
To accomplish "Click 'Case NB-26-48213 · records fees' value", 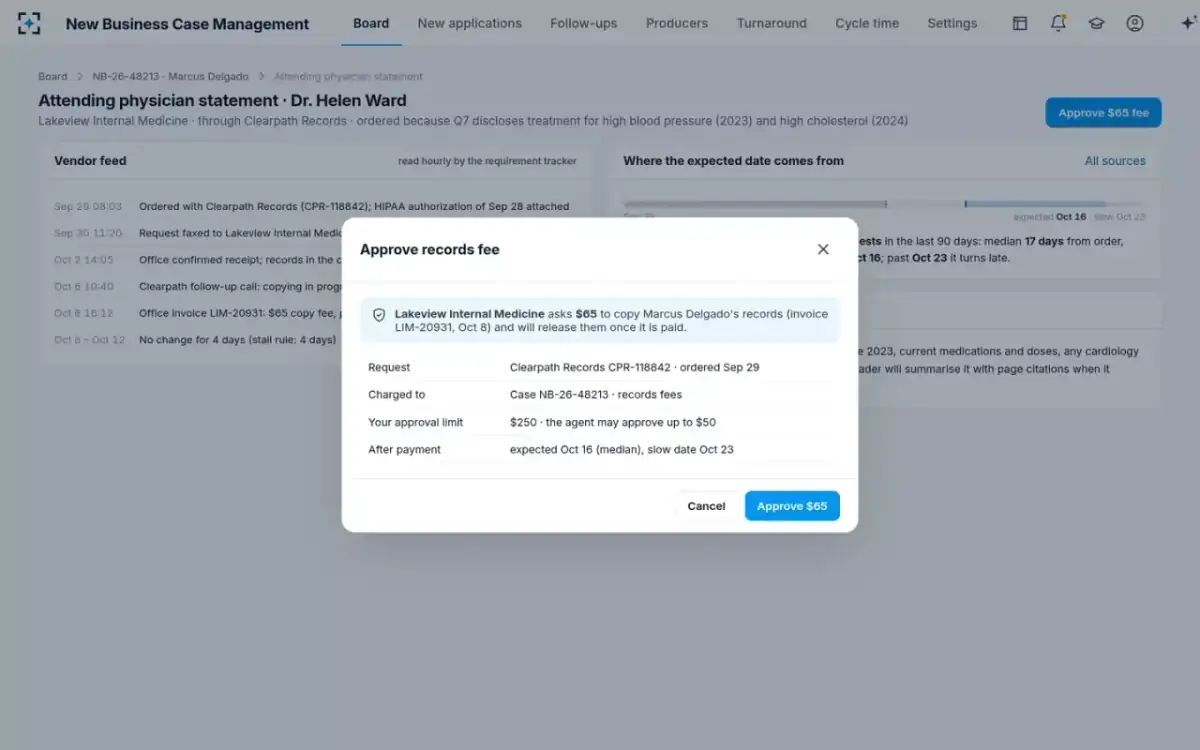I will (596, 394).
